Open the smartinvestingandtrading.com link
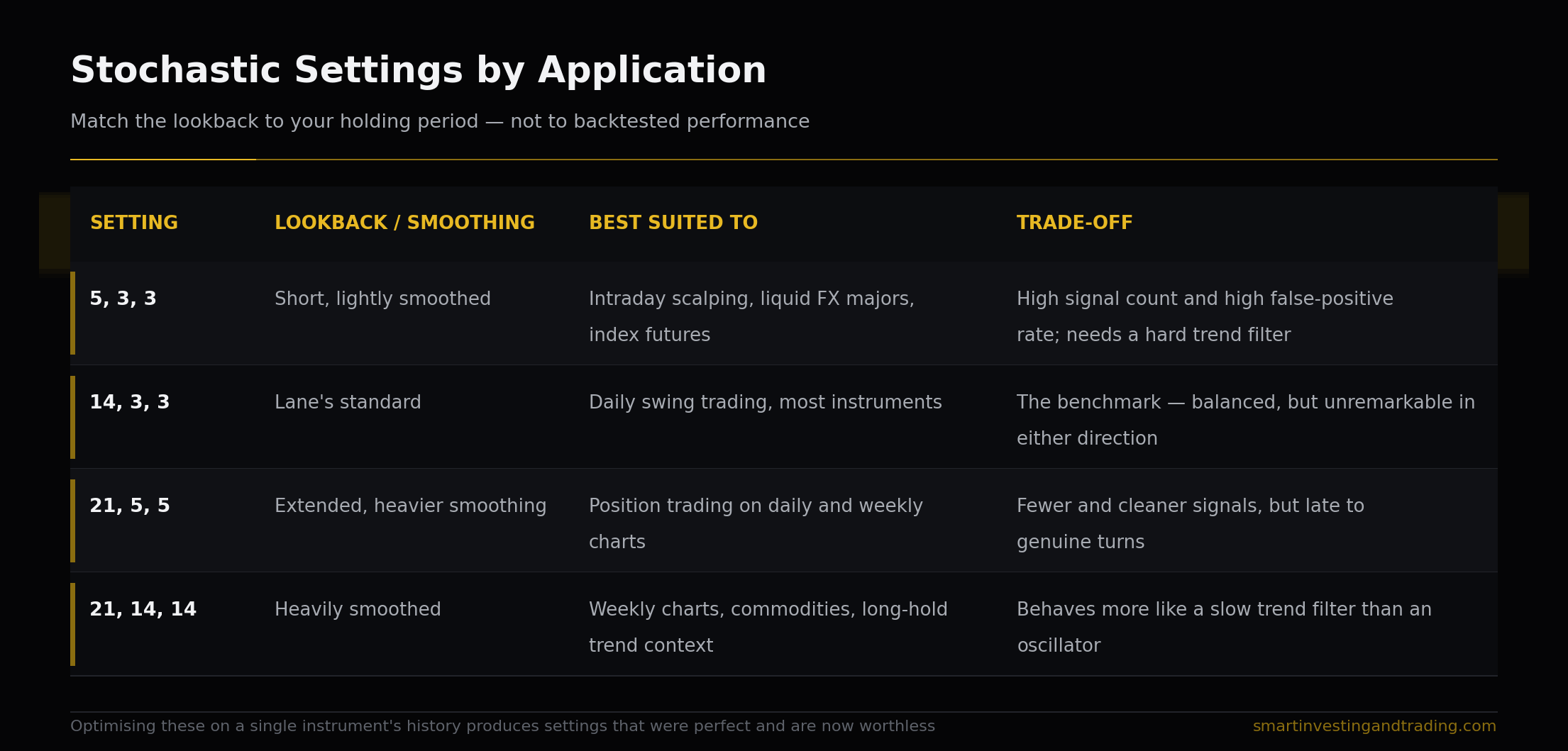Image resolution: width=1568 pixels, height=751 pixels. coord(1374,727)
